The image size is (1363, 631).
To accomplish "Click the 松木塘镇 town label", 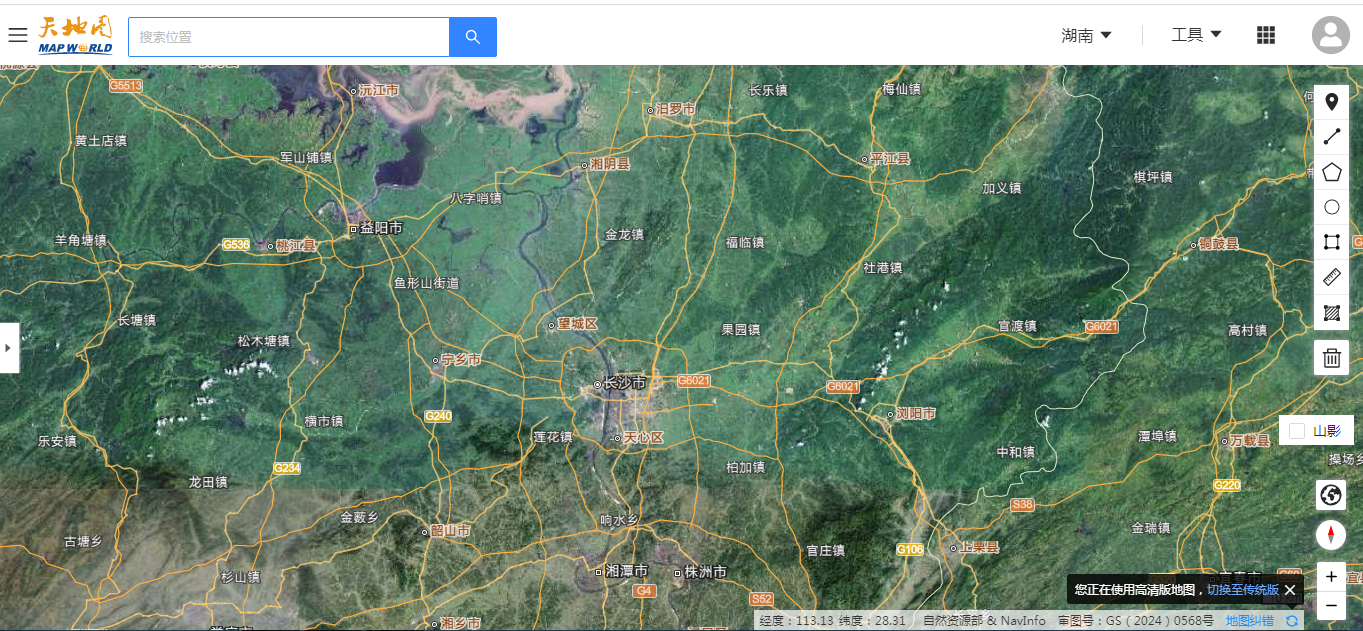I will (x=263, y=341).
